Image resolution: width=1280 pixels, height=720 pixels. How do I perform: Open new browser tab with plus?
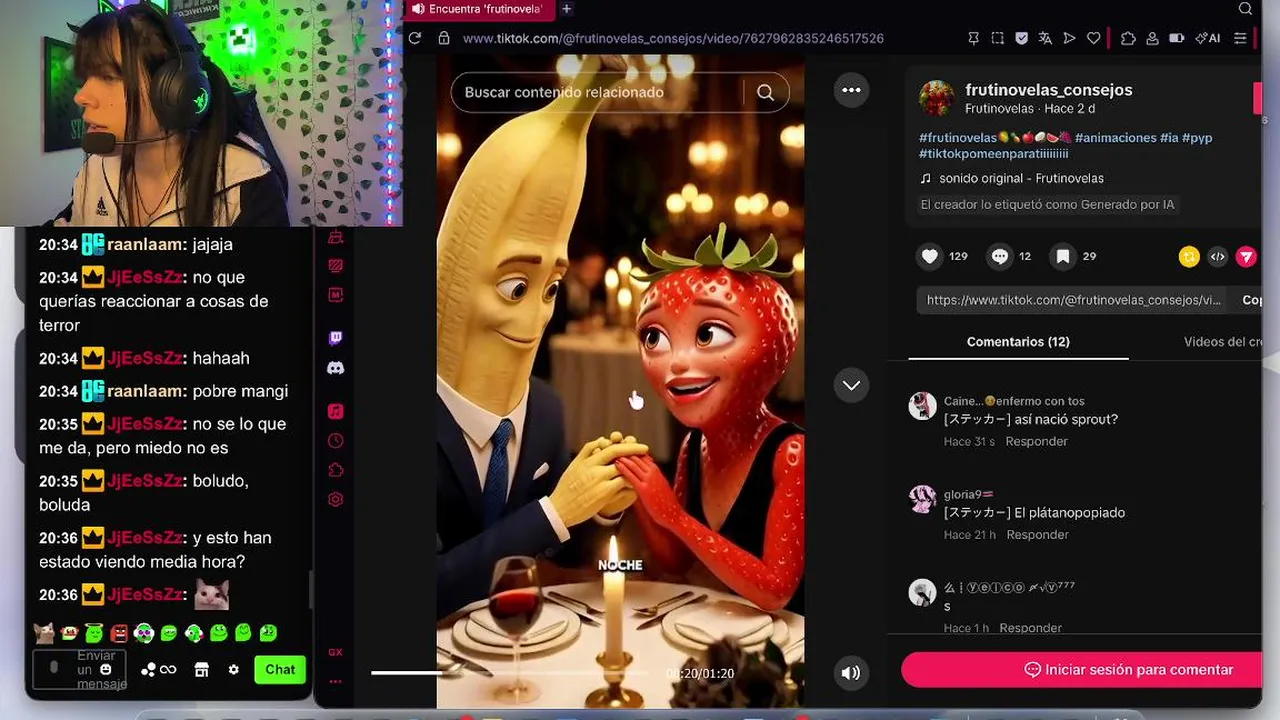tap(566, 9)
